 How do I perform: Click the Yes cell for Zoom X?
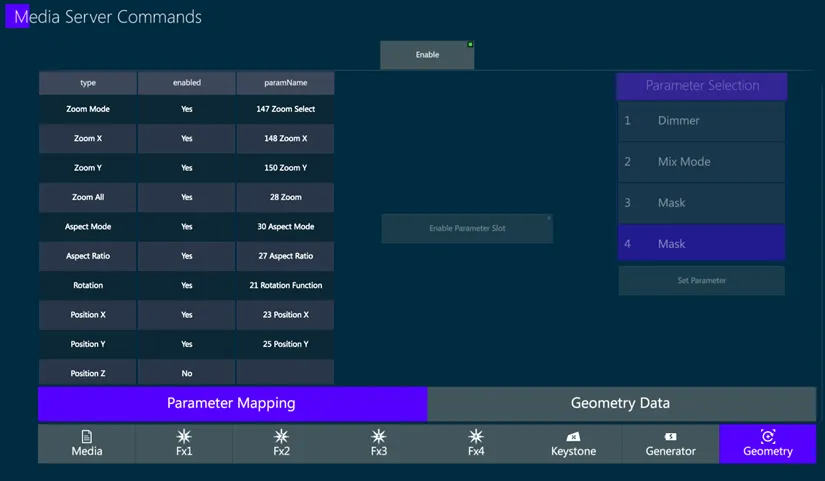[187, 138]
